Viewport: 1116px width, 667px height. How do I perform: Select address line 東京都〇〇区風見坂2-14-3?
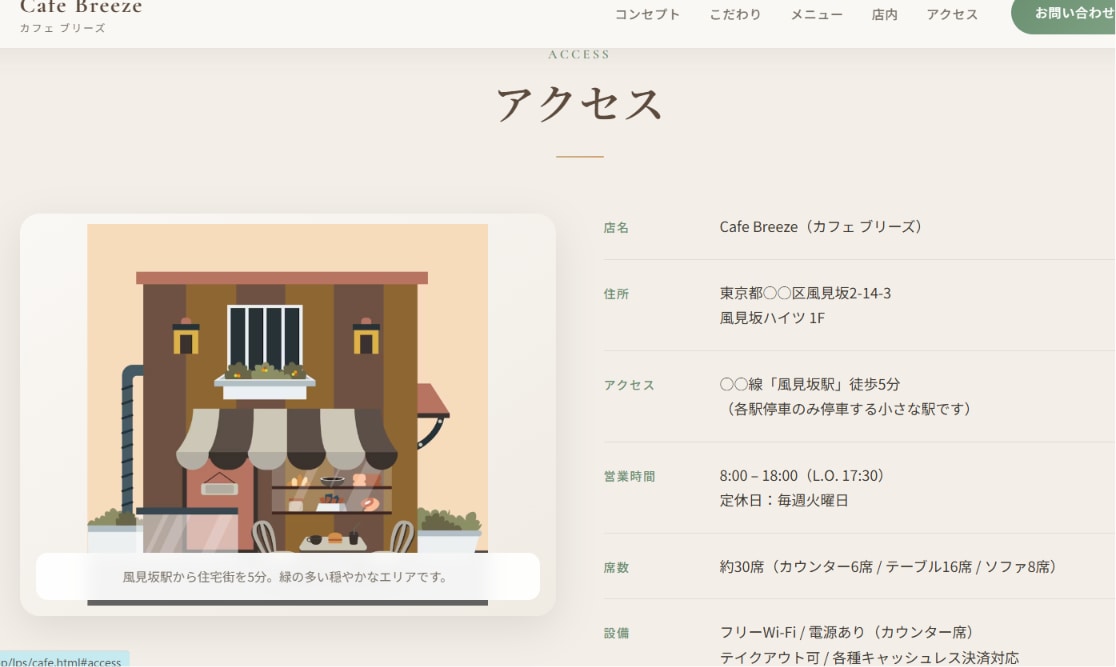point(805,293)
